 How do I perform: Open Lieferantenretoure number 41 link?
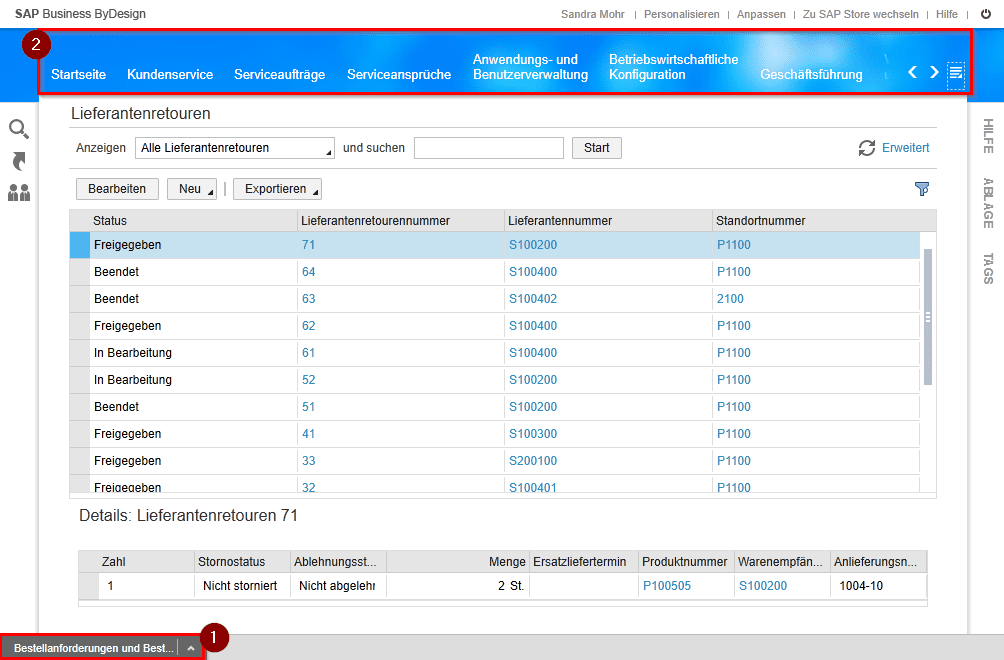309,433
